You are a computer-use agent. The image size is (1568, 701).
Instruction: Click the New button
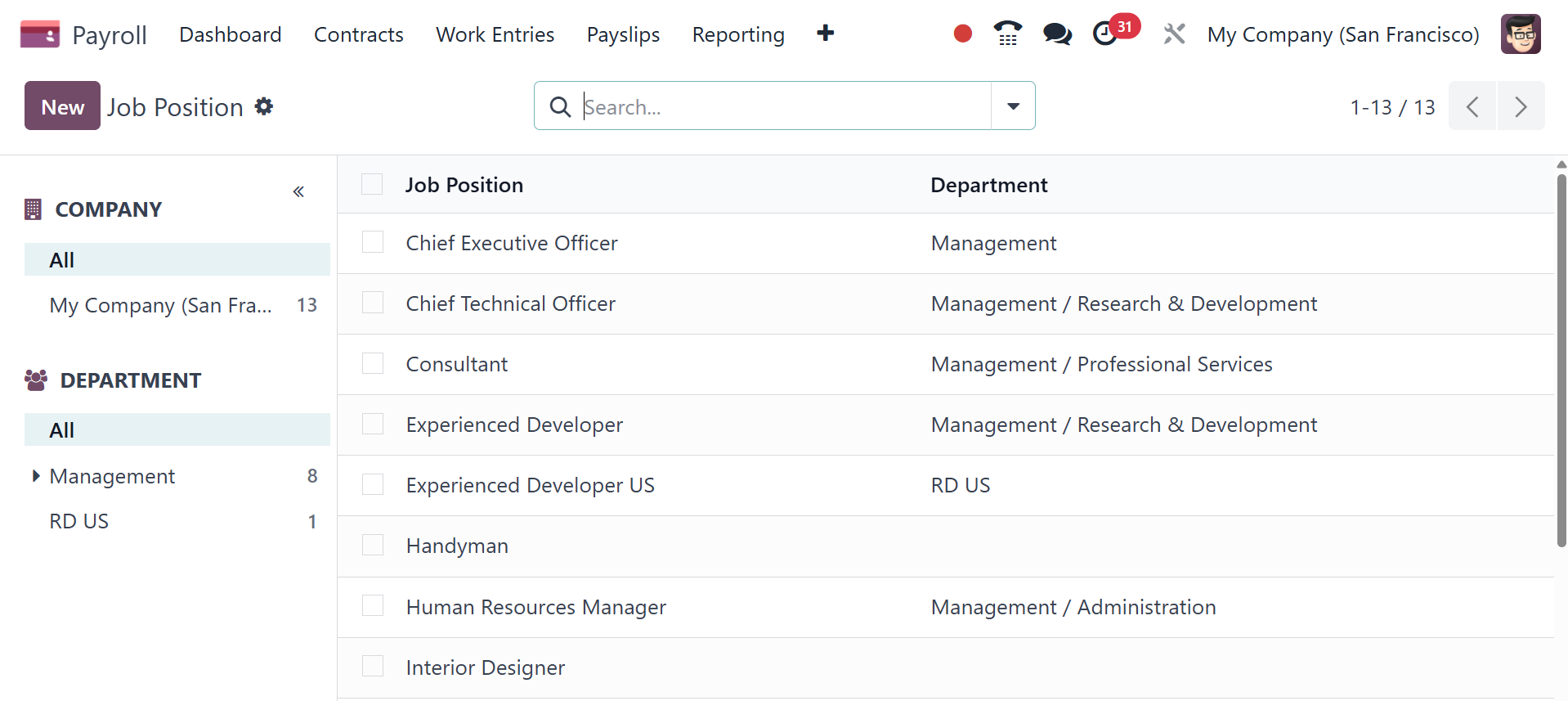pyautogui.click(x=62, y=106)
